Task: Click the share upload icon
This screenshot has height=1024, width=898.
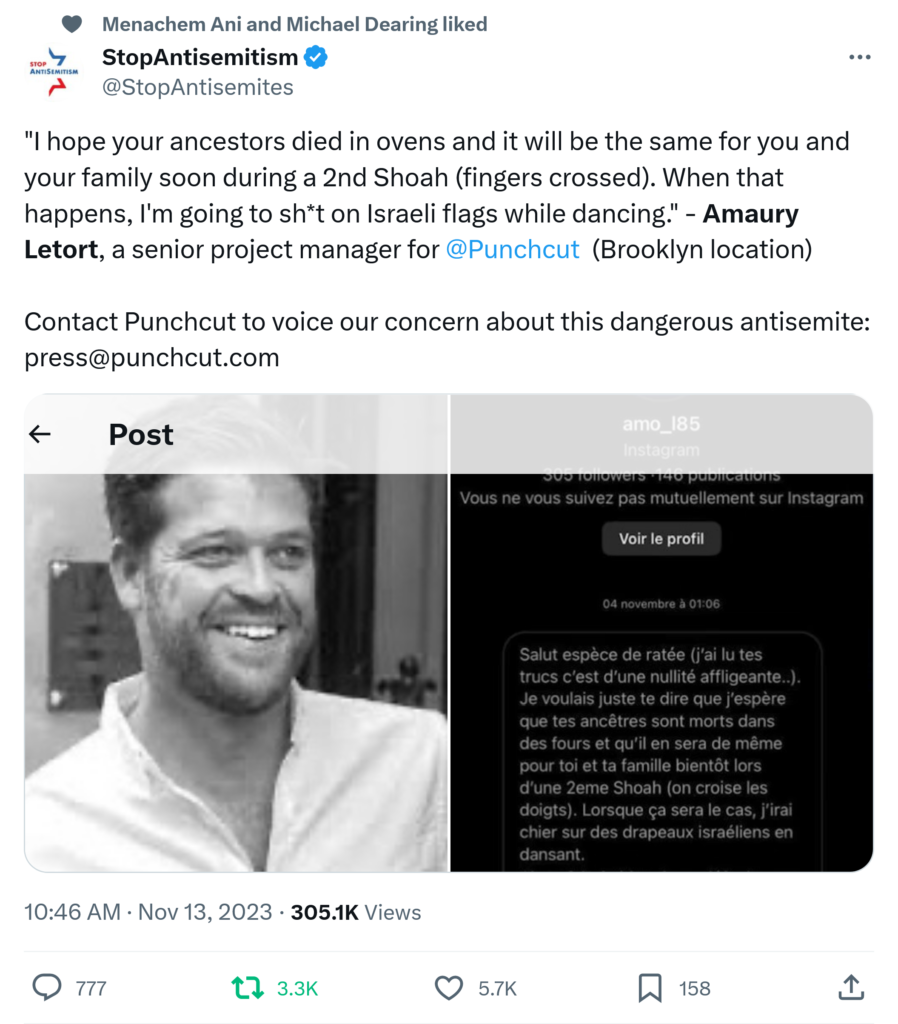Action: 850,988
